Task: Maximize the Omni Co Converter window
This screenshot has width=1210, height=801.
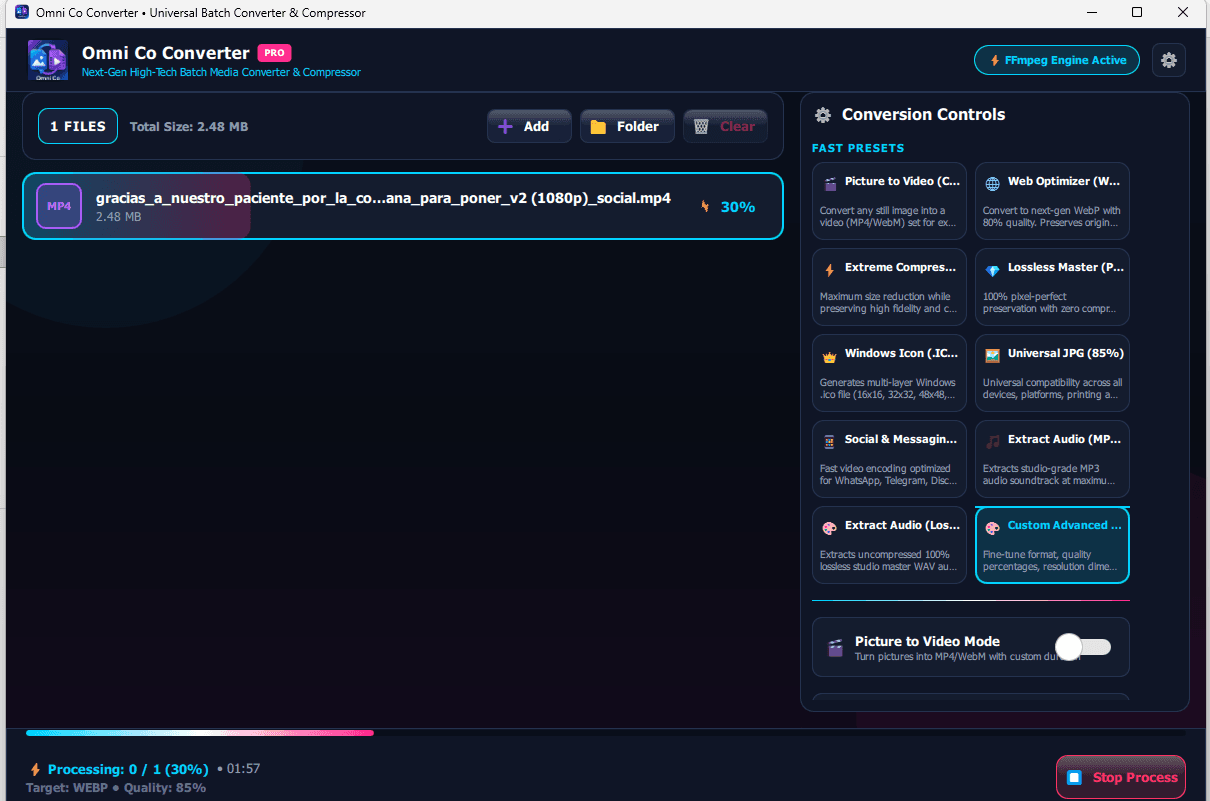Action: coord(1137,13)
